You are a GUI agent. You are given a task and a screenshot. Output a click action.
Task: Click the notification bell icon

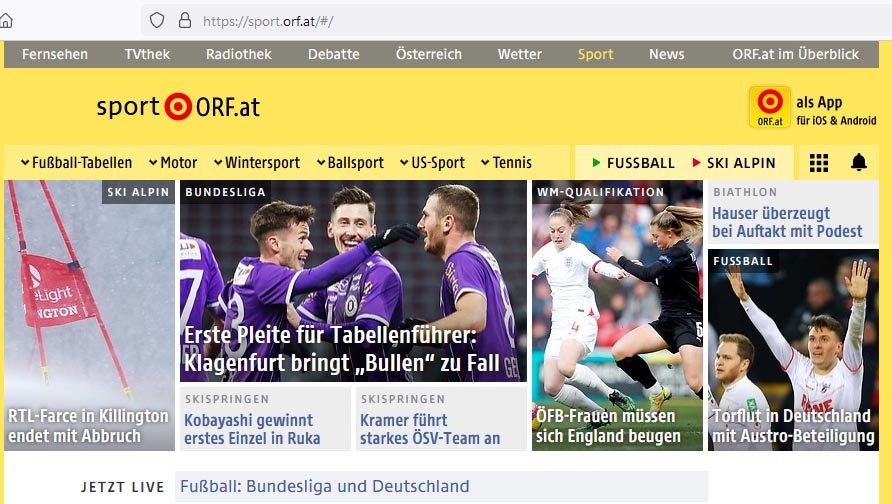858,163
